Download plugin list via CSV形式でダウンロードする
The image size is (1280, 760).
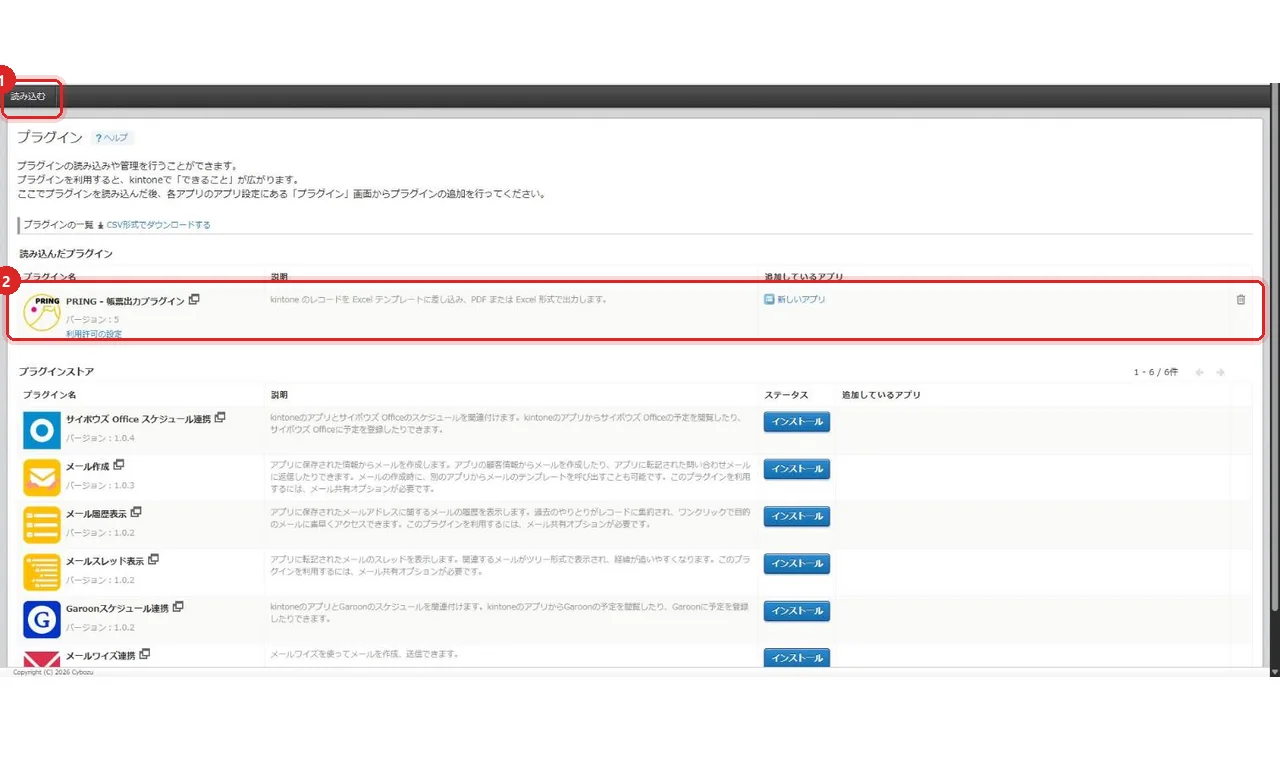tap(158, 225)
